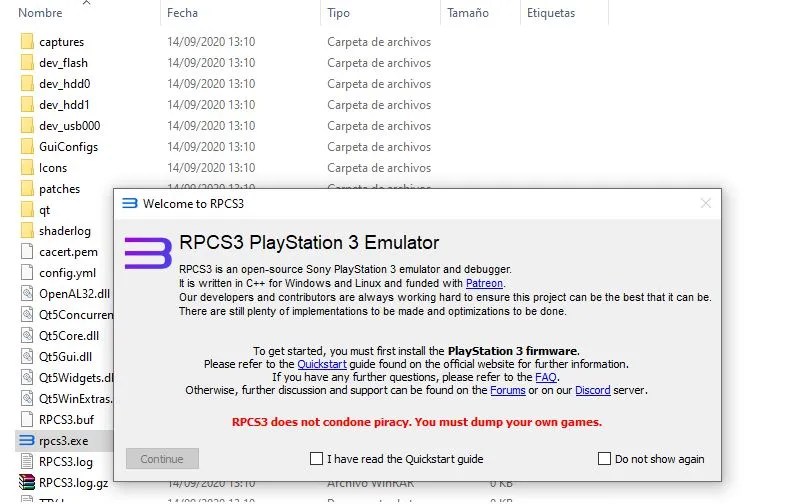
Task: Open the Forums link
Action: [x=507, y=390]
